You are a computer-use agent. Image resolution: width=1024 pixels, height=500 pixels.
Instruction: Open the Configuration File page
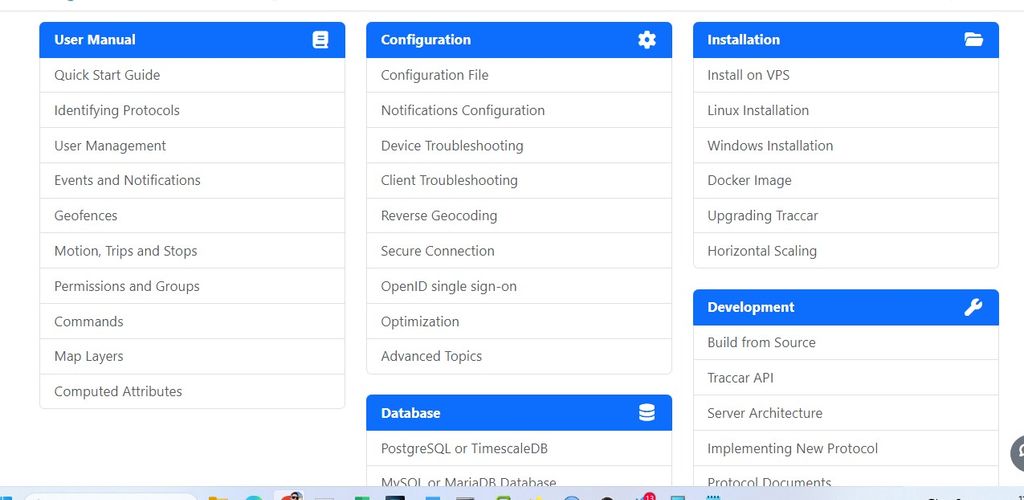pyautogui.click(x=519, y=75)
